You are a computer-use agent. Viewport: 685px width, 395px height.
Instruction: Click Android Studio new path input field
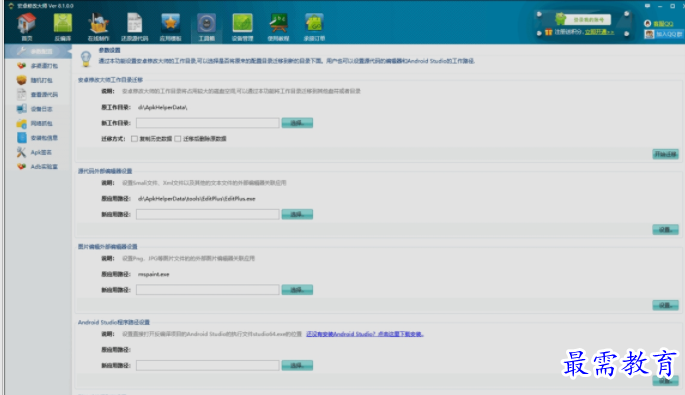[208, 365]
